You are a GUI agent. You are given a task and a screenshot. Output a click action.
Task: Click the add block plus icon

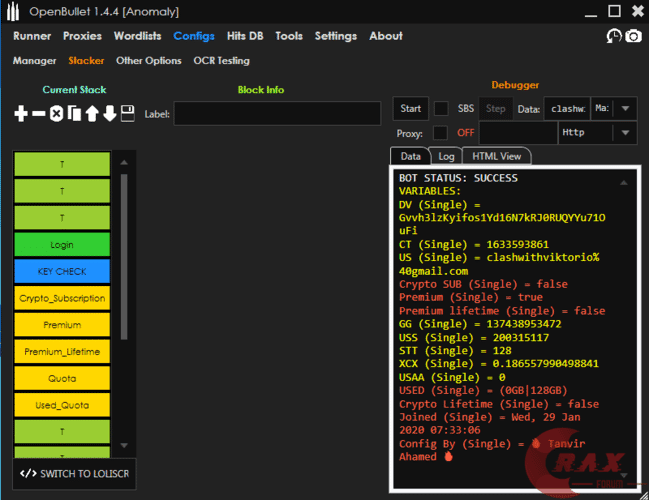tap(21, 114)
